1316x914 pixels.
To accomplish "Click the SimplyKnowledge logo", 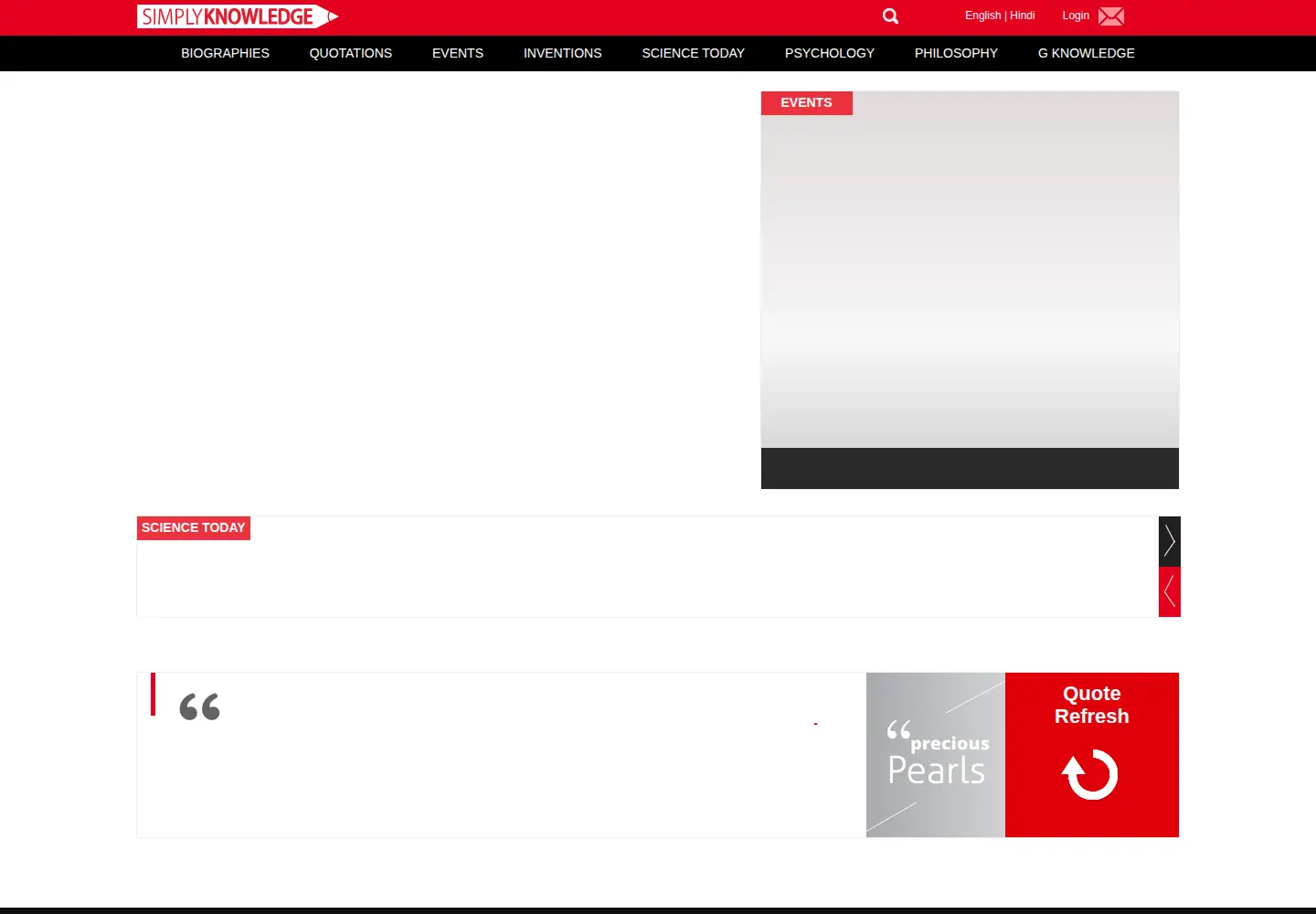I will (x=238, y=16).
